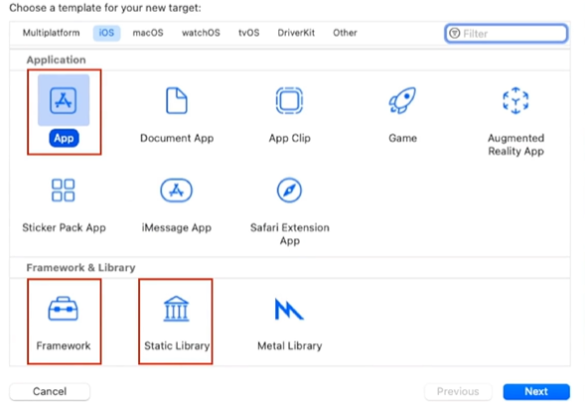Viewport: 585px width, 406px height.
Task: Switch to the Multiplatform tab
Action: pos(51,33)
